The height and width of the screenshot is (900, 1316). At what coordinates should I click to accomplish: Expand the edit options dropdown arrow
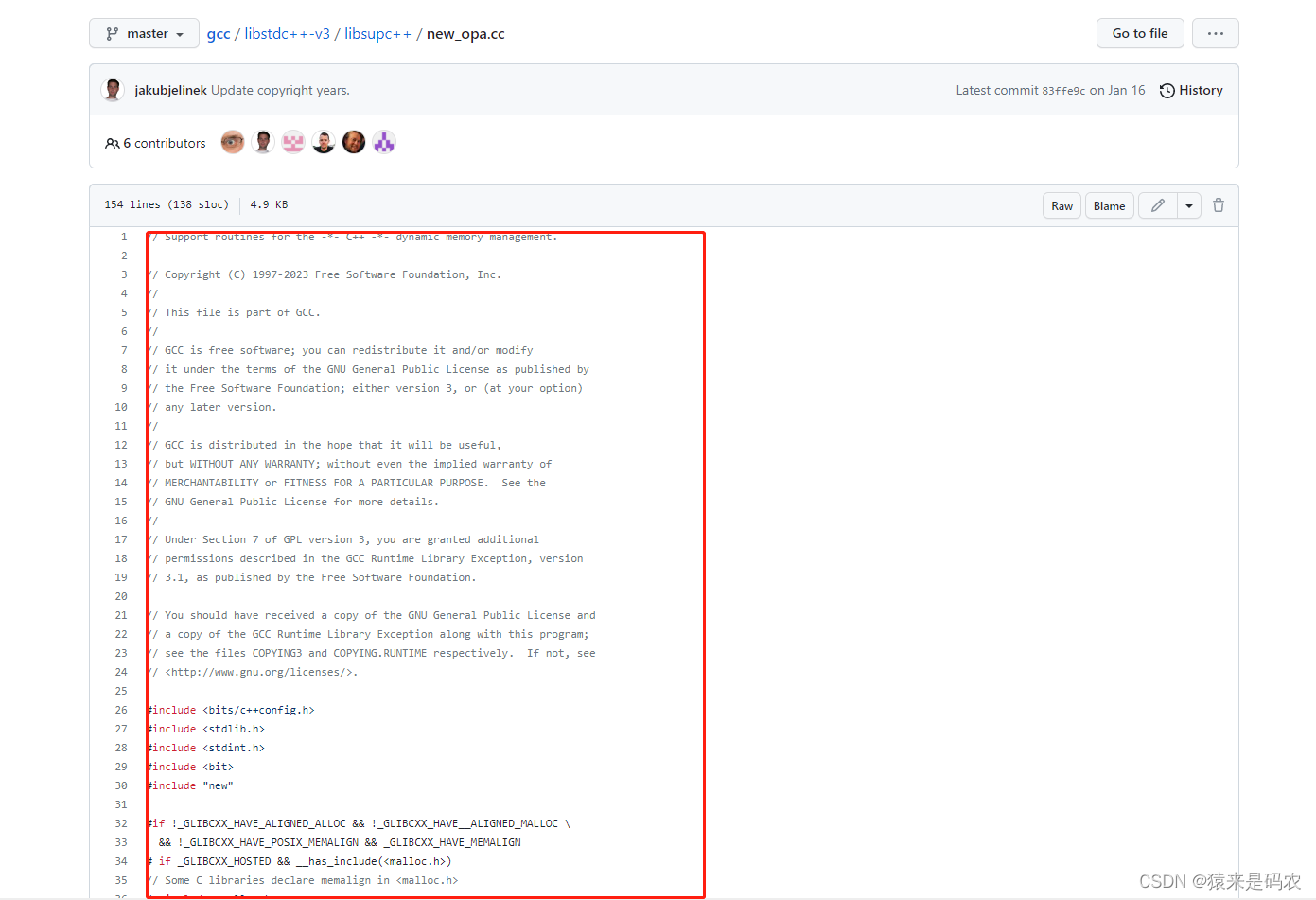pos(1189,205)
